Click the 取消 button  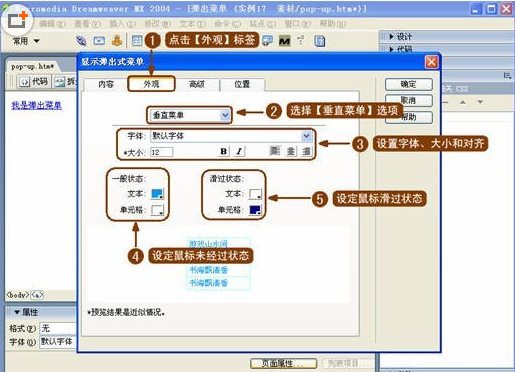(408, 100)
